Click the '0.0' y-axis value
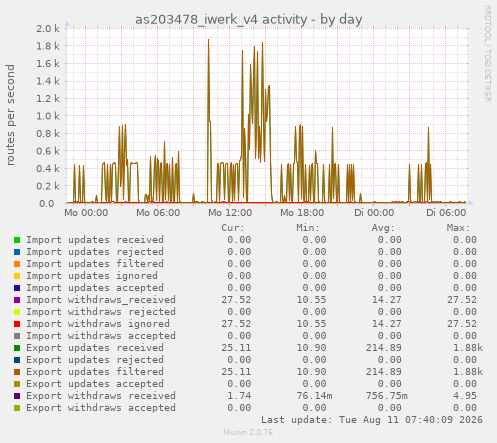The image size is (497, 443). coord(47,204)
